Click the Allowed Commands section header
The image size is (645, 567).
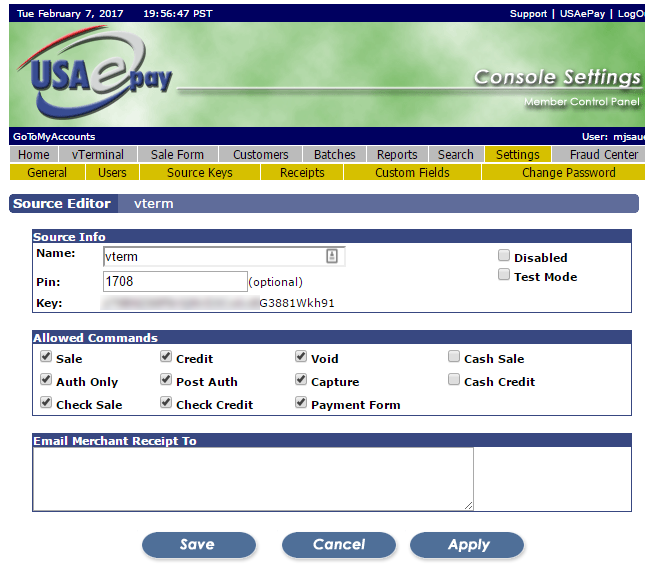click(95, 338)
